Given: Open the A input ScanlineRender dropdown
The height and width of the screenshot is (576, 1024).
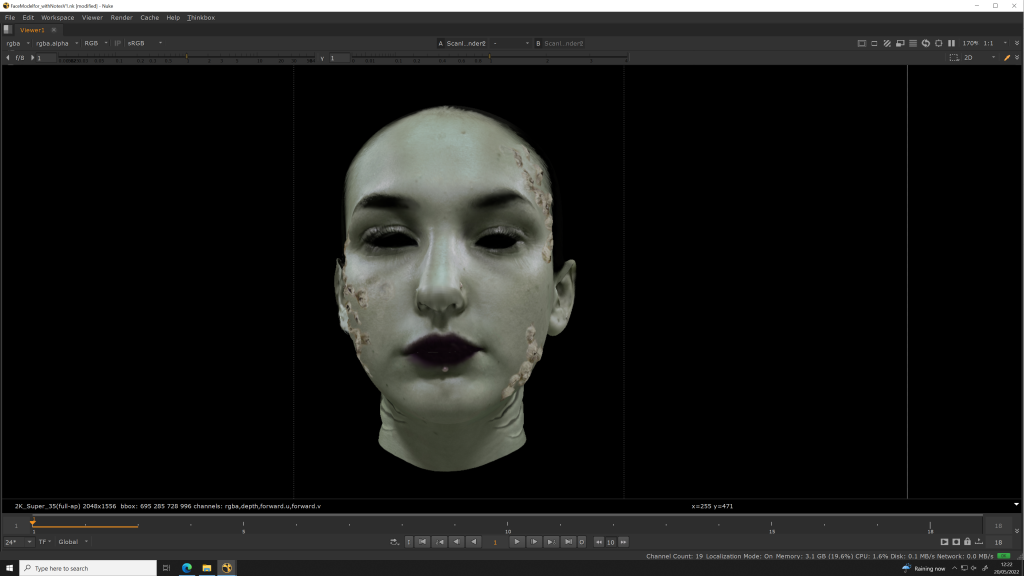Looking at the screenshot, I should pyautogui.click(x=462, y=43).
